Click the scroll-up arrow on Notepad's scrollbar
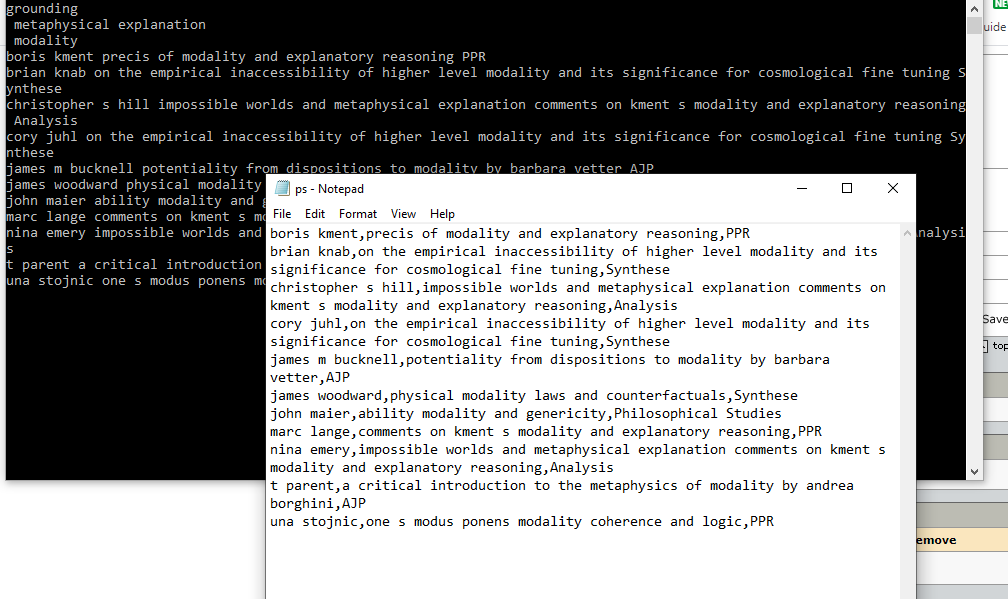The width and height of the screenshot is (1008, 599). tap(907, 233)
